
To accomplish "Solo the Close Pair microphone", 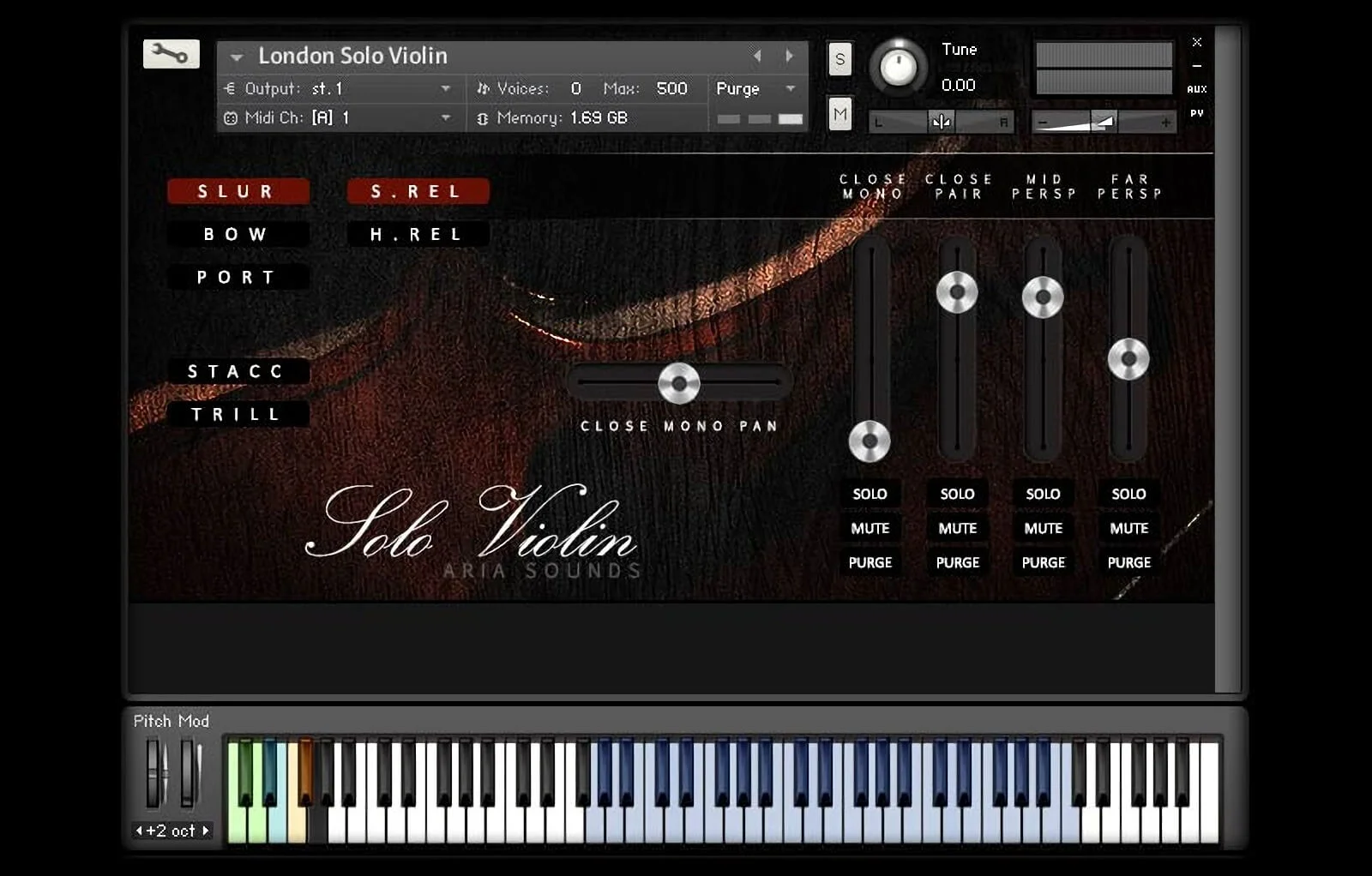I will 956,494.
